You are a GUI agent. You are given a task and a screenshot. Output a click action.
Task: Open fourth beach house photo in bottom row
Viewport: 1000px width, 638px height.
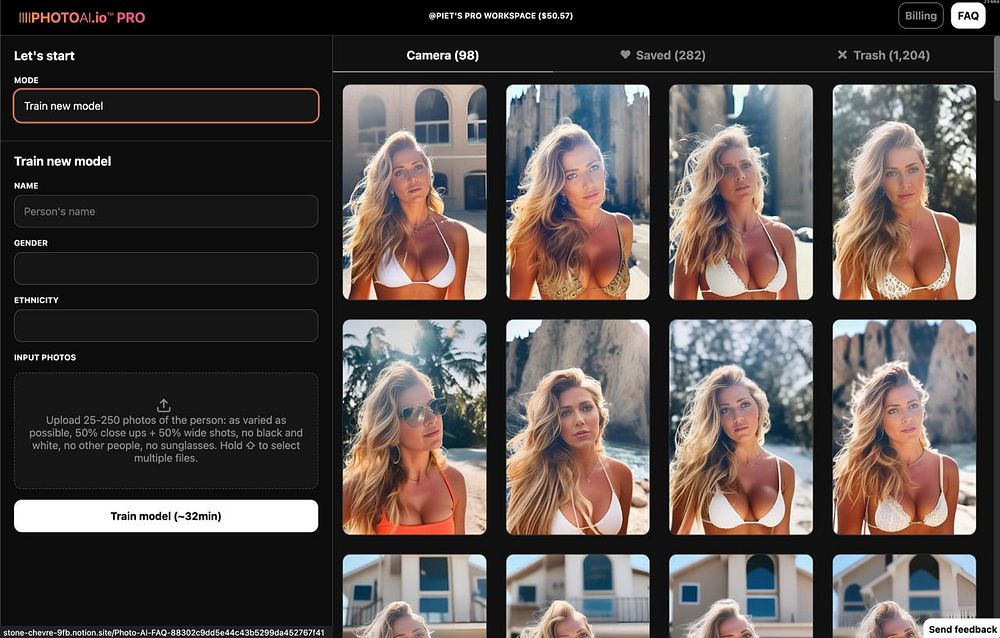904,596
